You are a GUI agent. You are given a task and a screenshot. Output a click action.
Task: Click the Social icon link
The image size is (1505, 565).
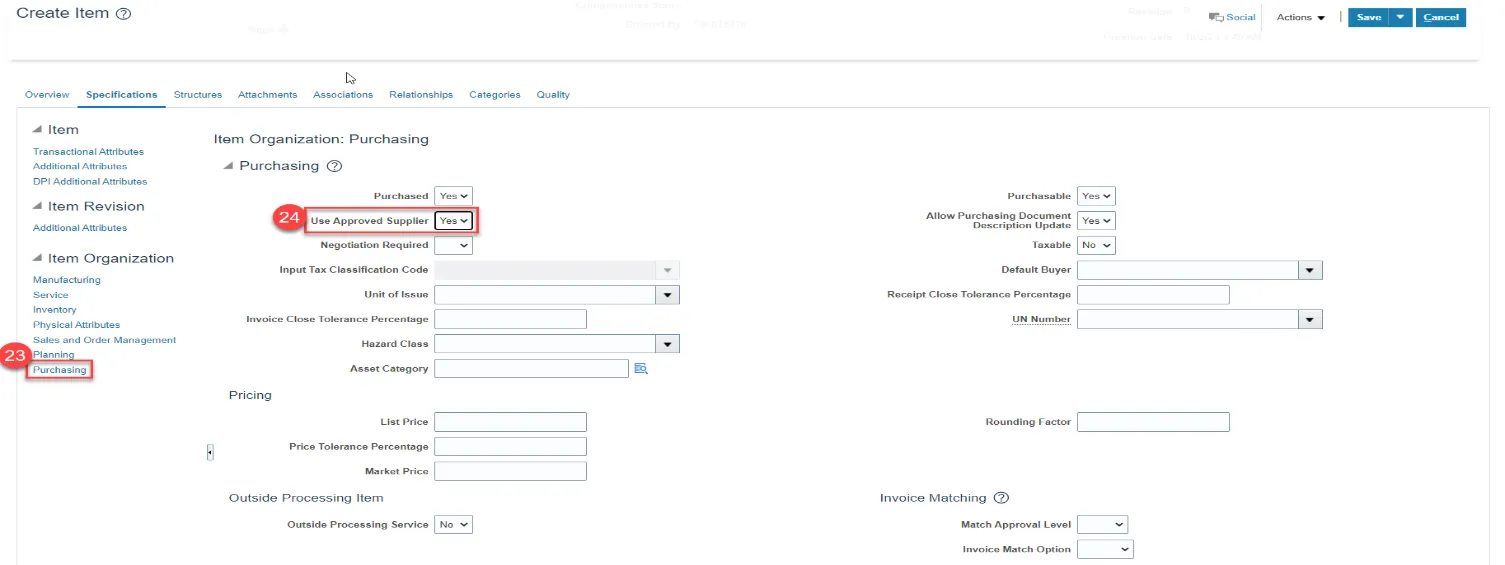1232,17
